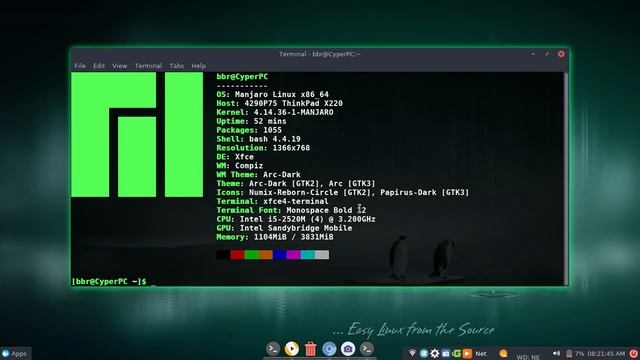The height and width of the screenshot is (360, 640).
Task: Close the Terminal window
Action: pos(561,54)
